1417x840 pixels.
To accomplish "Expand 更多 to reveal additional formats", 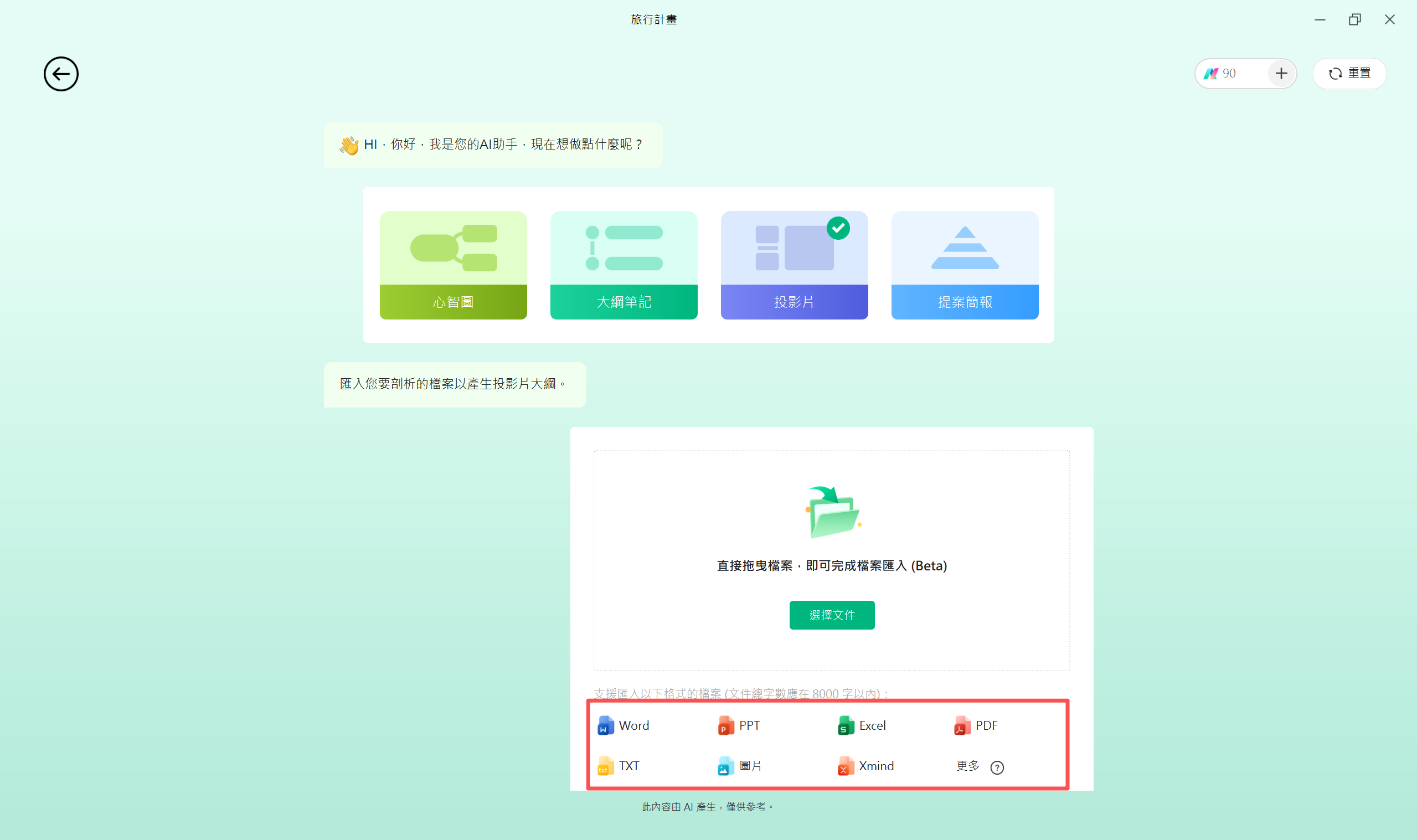I will 968,766.
